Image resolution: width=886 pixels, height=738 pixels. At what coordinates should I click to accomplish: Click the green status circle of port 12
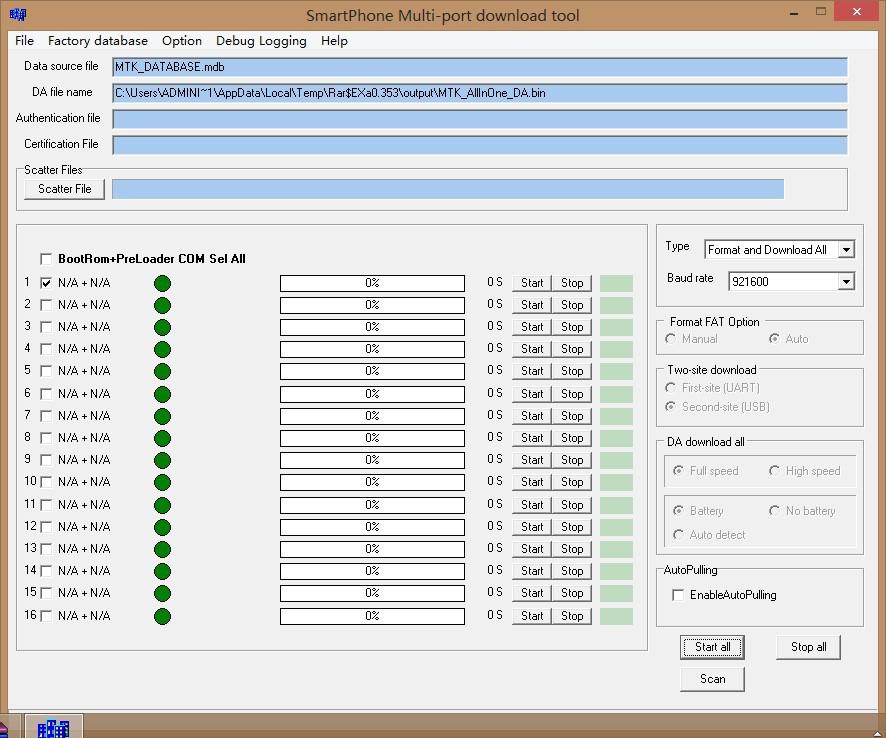click(x=162, y=527)
